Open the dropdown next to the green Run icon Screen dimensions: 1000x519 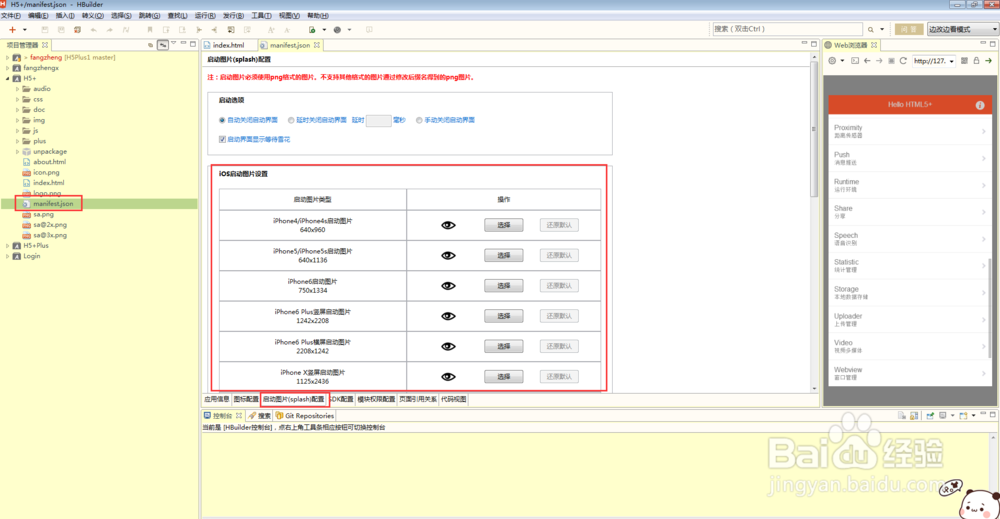(324, 29)
